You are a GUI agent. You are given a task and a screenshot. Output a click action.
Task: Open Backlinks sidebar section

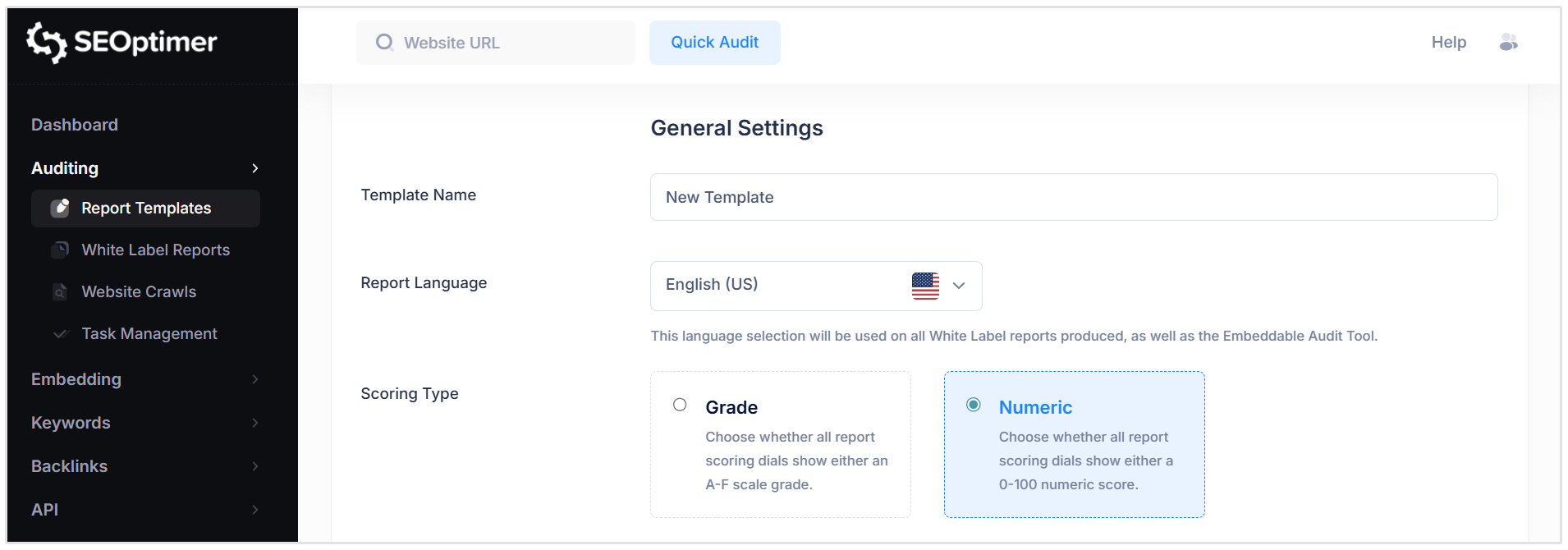69,466
